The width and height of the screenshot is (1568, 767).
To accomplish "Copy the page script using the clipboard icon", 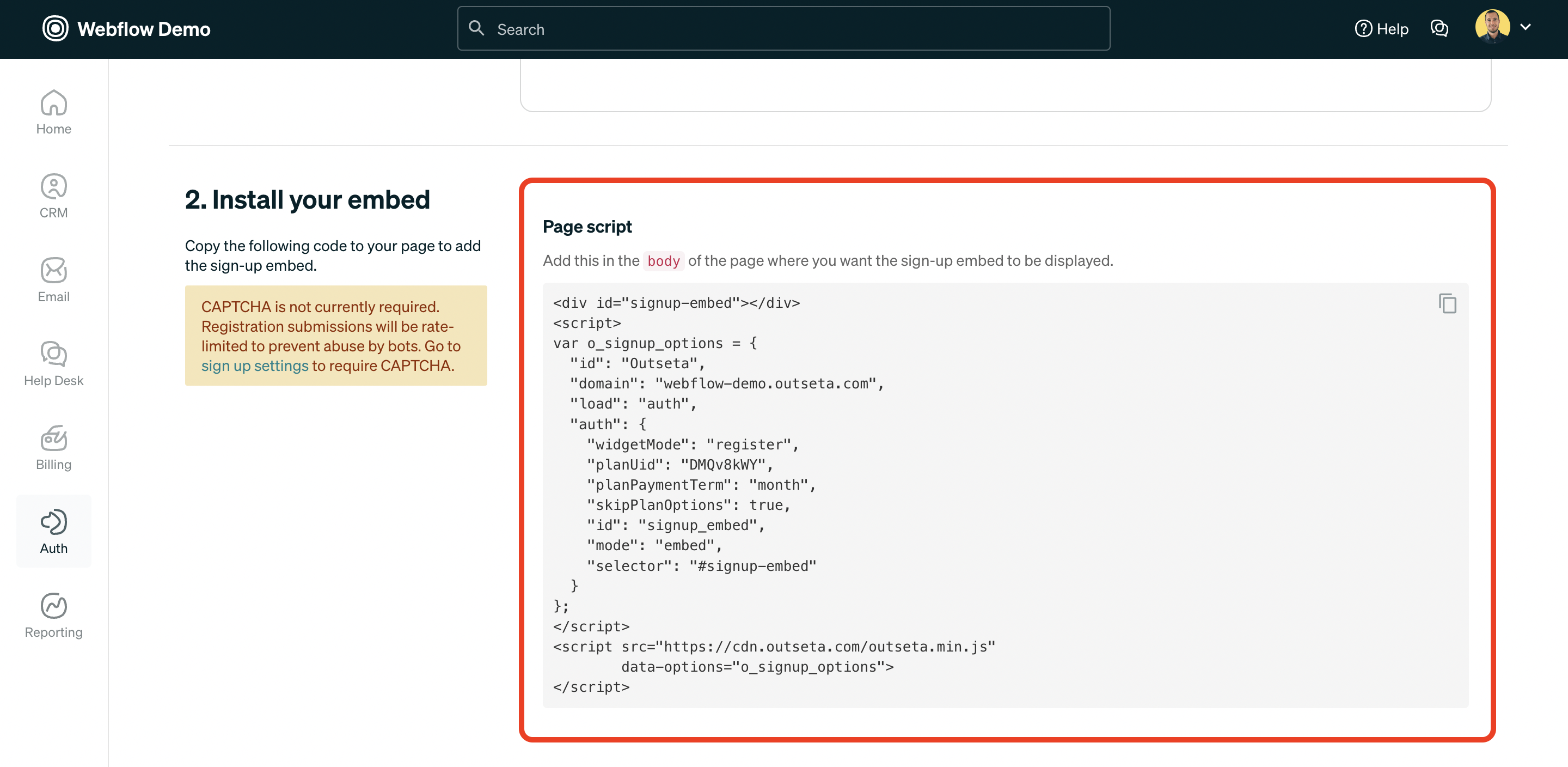I will [x=1447, y=303].
